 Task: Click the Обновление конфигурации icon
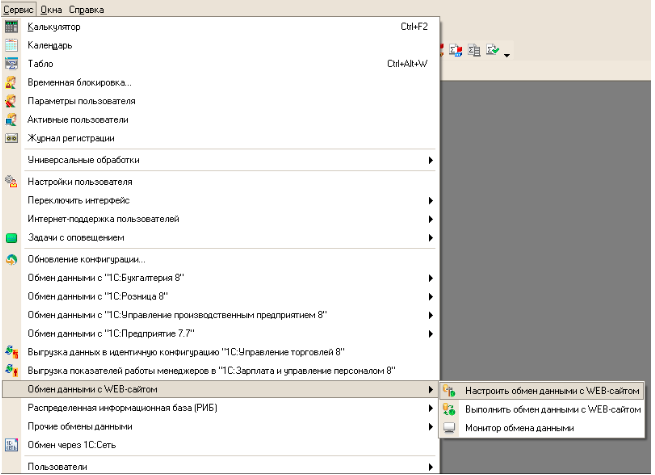(11, 259)
